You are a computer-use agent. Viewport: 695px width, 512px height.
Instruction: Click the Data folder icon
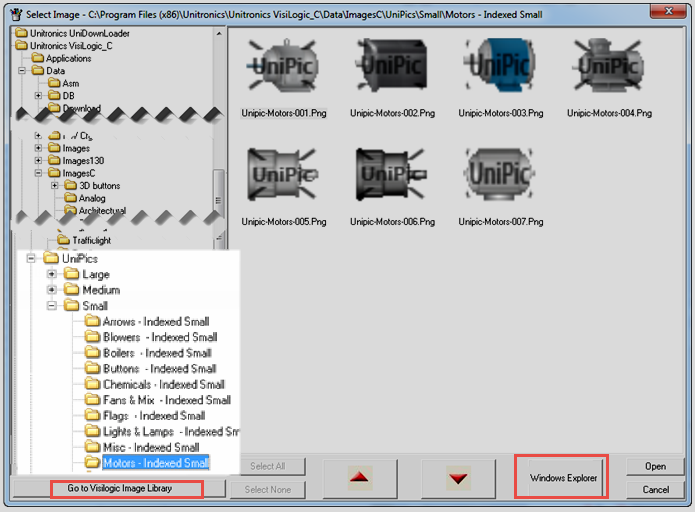tap(38, 70)
